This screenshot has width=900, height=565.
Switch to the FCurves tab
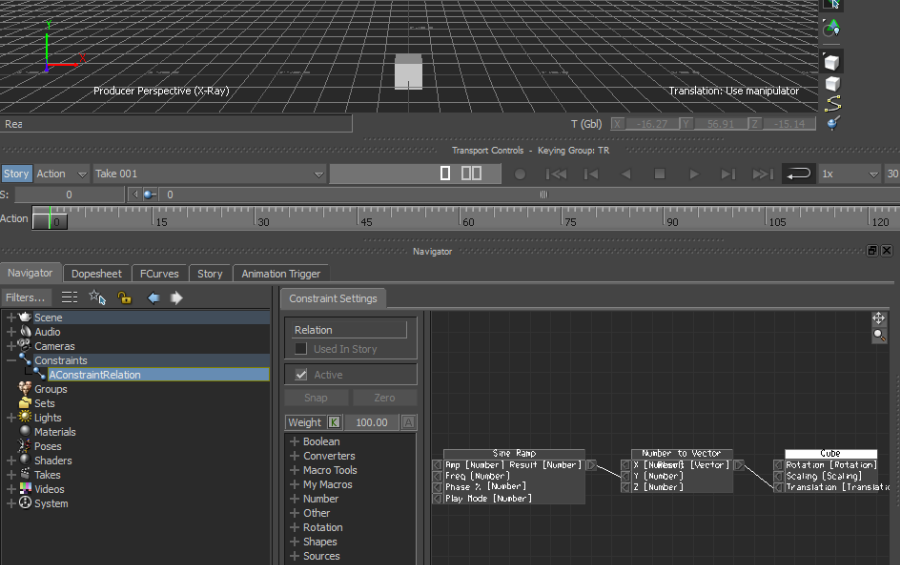click(159, 273)
